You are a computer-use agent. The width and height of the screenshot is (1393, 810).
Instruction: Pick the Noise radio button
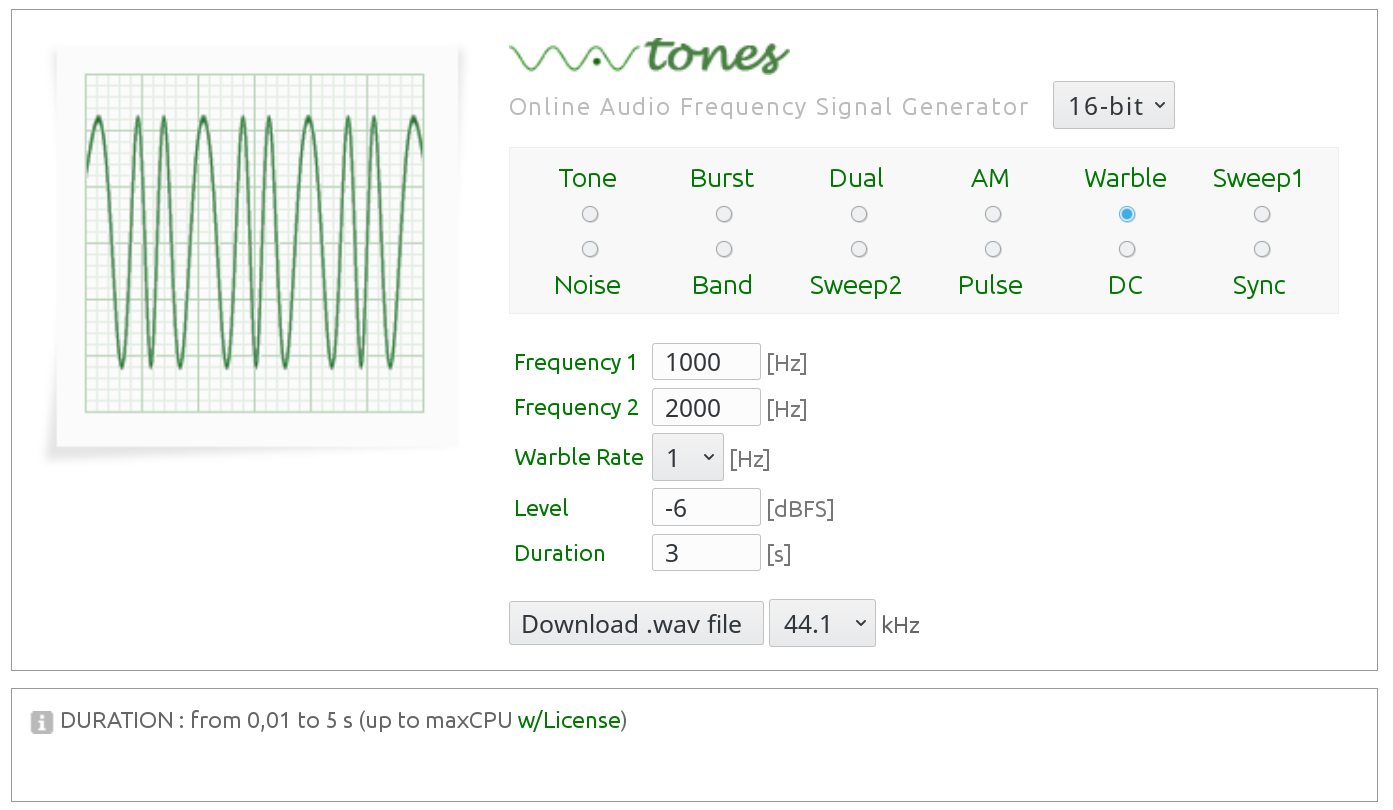(x=590, y=249)
